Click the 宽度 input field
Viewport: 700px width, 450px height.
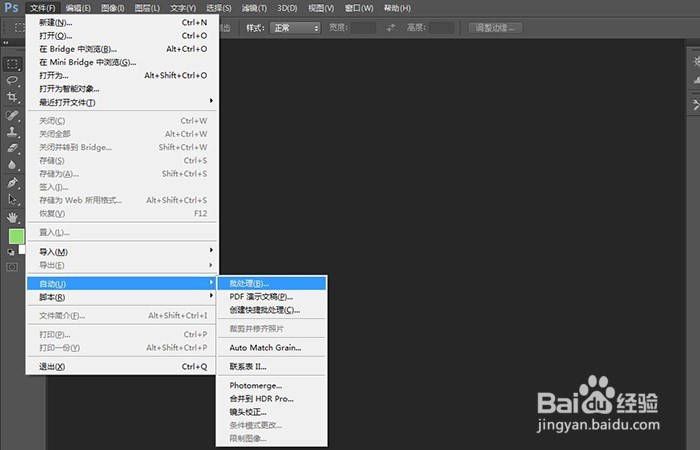[363, 28]
